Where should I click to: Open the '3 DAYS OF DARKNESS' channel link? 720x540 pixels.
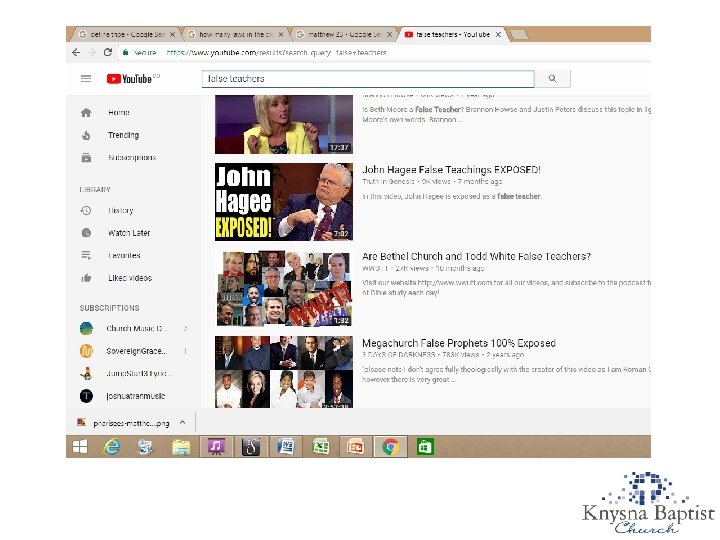399,354
